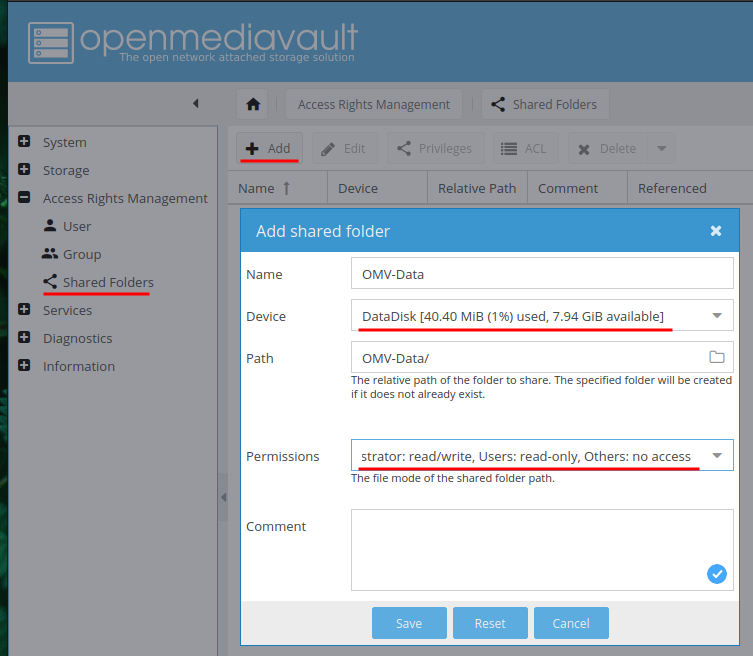Collapse the Access Rights Management tree node
Viewport: 753px width, 656px height.
tap(24, 197)
